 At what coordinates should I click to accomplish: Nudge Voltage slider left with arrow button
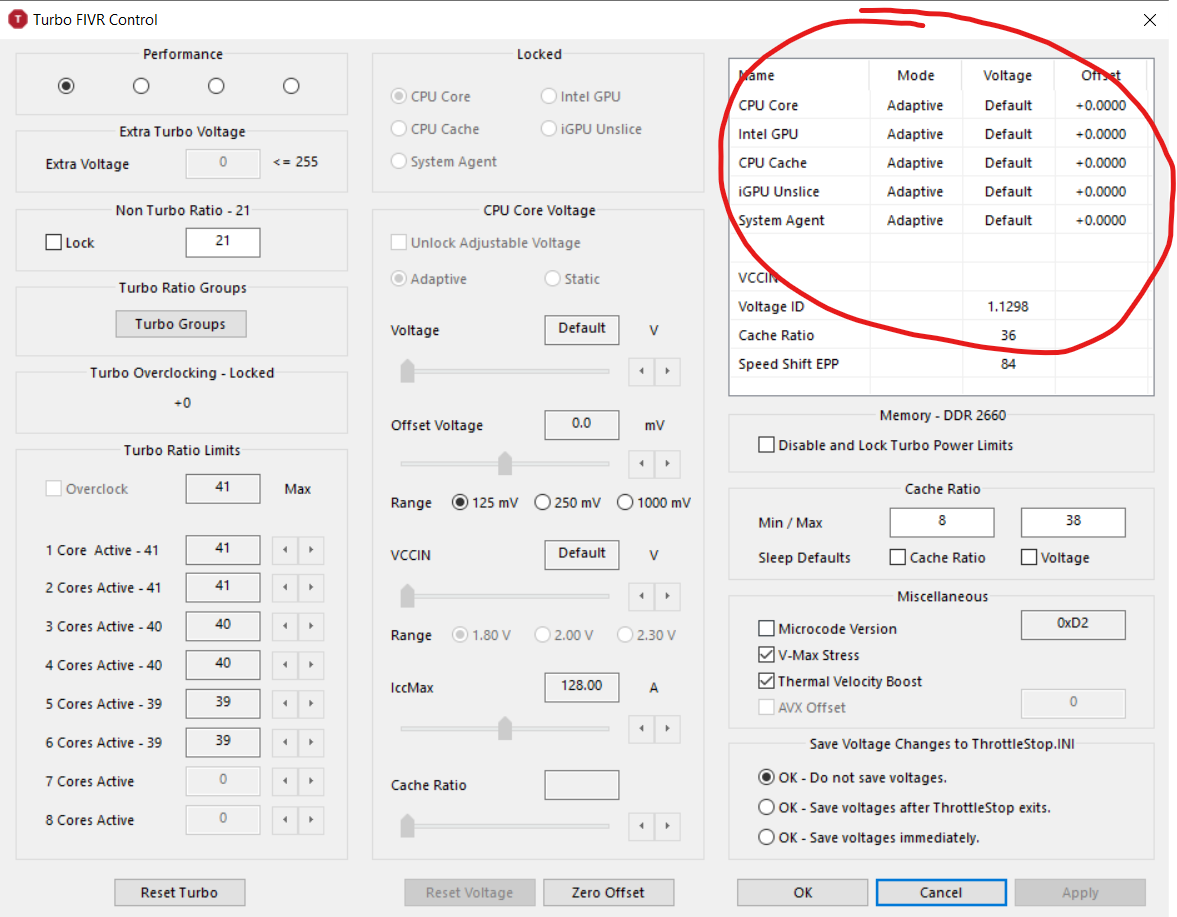(x=642, y=371)
